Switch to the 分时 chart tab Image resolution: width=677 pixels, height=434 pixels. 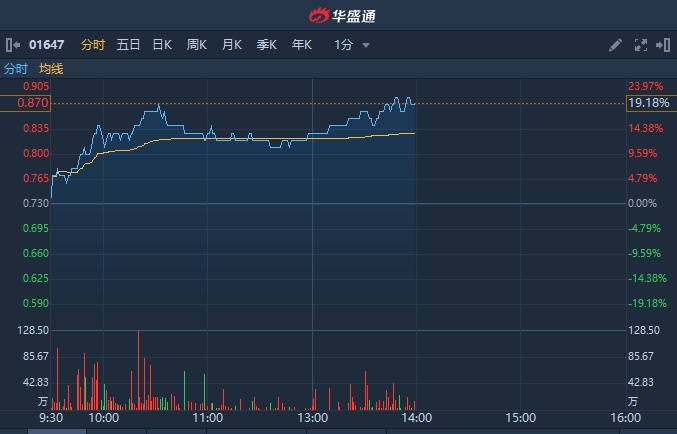click(x=92, y=45)
